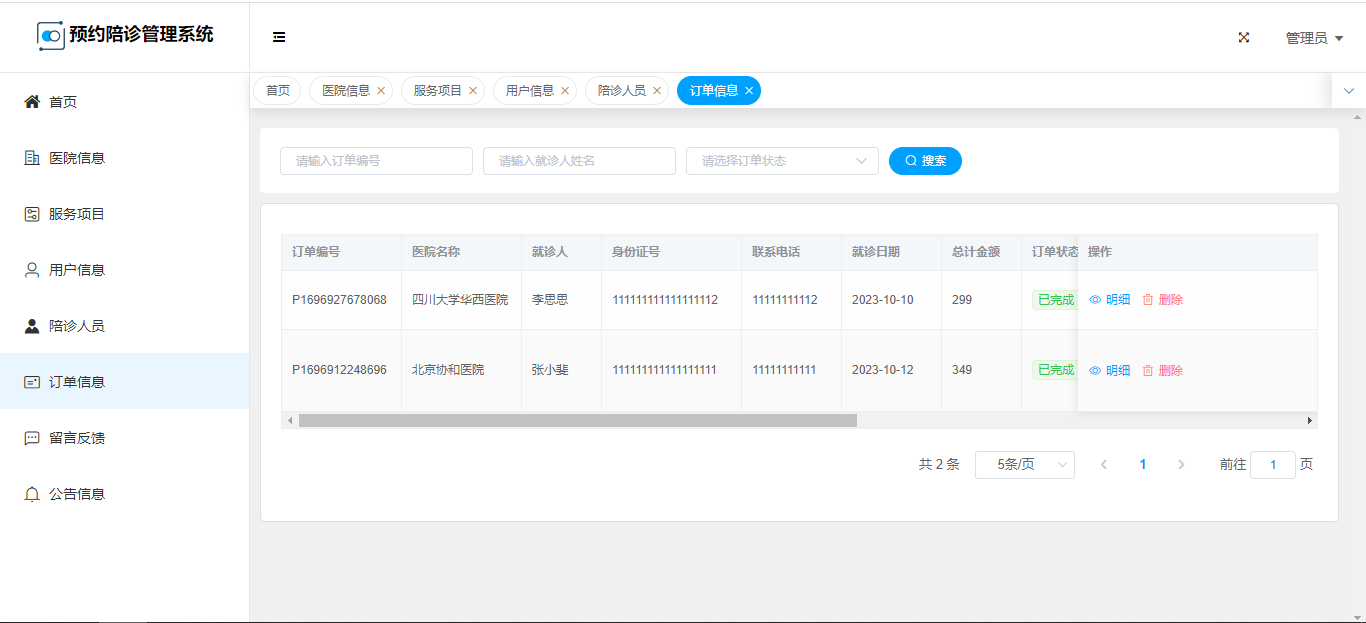Open 公告信息 in the sidebar
Image resolution: width=1366 pixels, height=623 pixels.
pyautogui.click(x=76, y=494)
